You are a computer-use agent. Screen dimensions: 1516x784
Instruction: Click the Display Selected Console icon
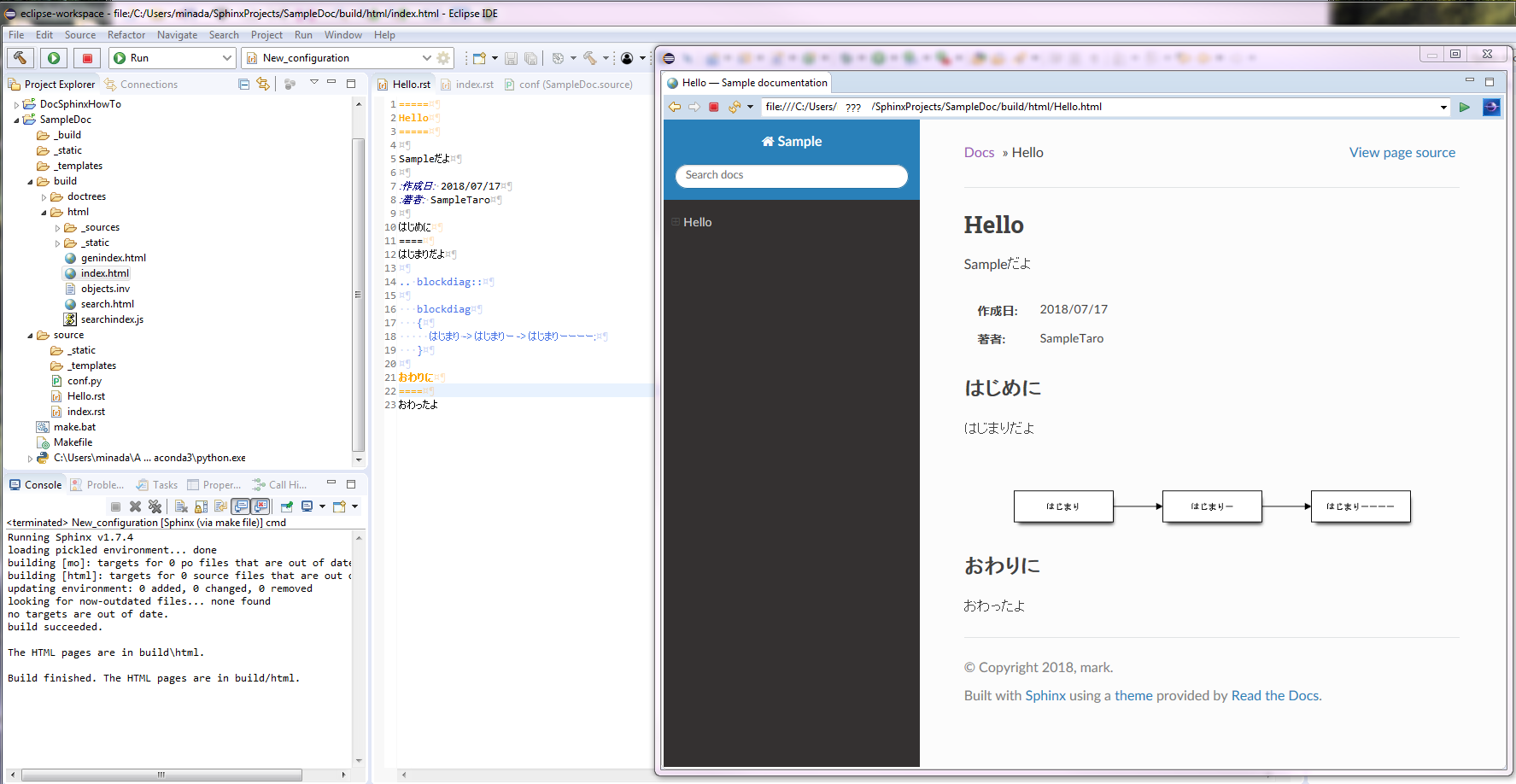(x=307, y=506)
